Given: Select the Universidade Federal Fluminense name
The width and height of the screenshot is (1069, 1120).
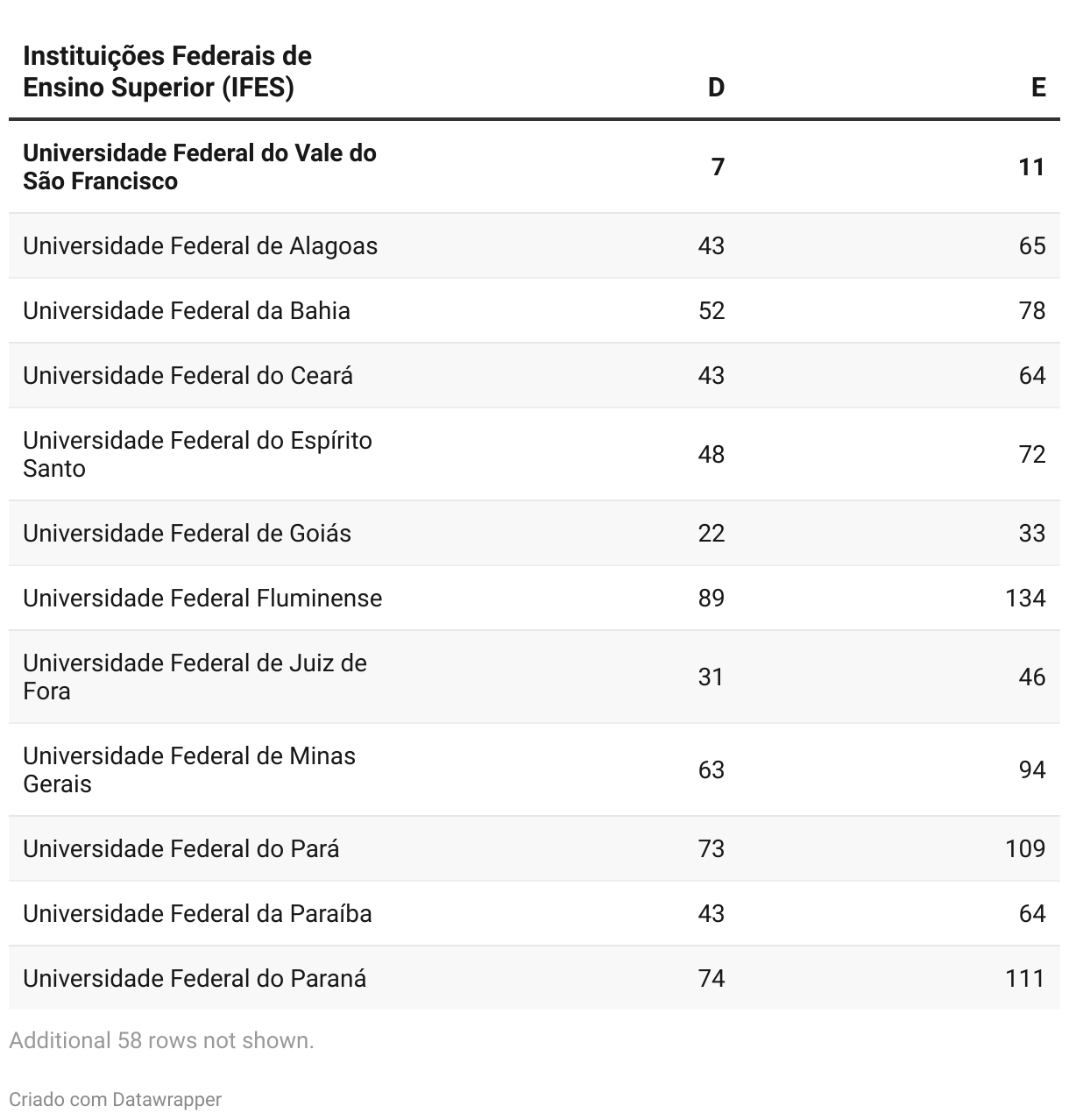Looking at the screenshot, I should [x=202, y=598].
